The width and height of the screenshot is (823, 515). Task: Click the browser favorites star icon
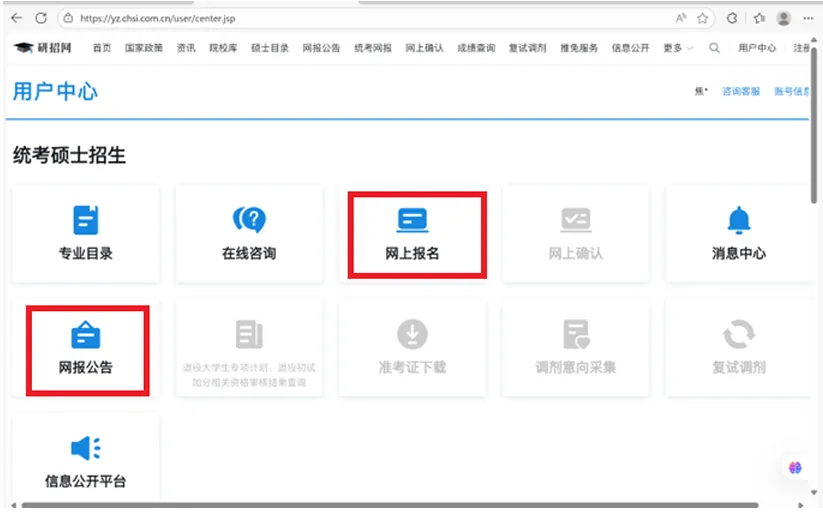coord(703,18)
